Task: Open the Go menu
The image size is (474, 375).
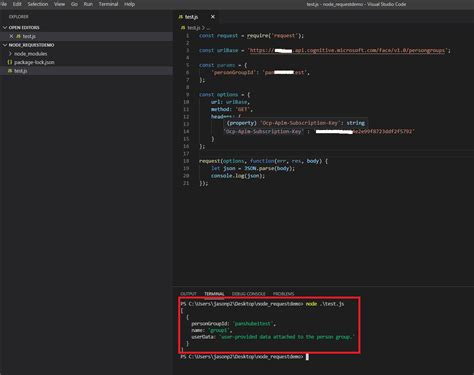Action: [74, 4]
